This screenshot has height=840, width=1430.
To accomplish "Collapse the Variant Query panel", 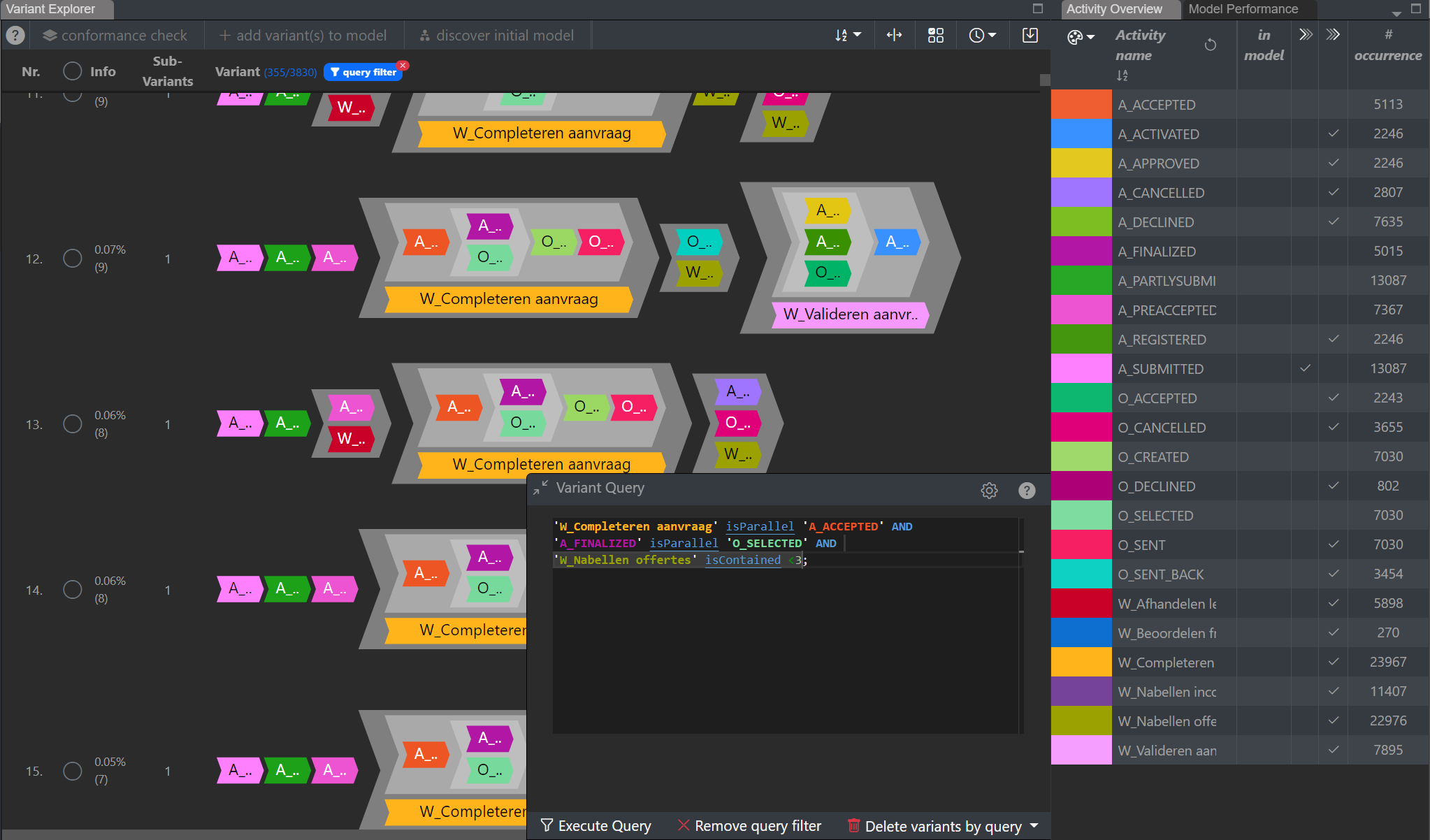I will point(540,488).
